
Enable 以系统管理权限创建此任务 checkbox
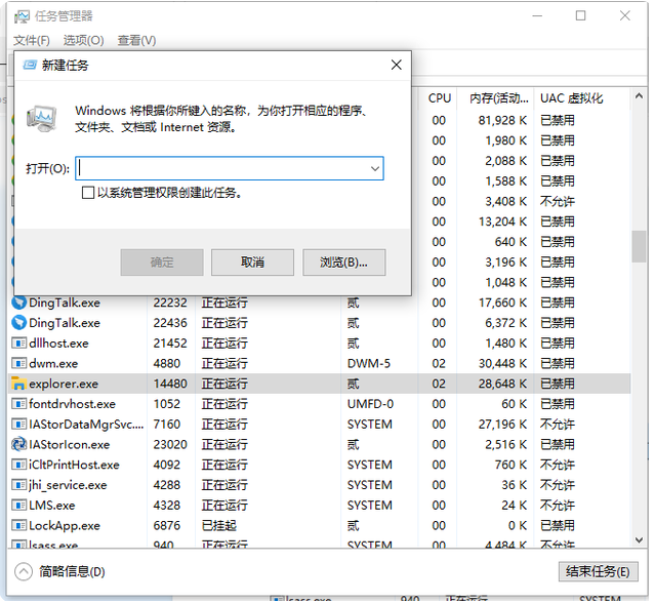coord(88,192)
